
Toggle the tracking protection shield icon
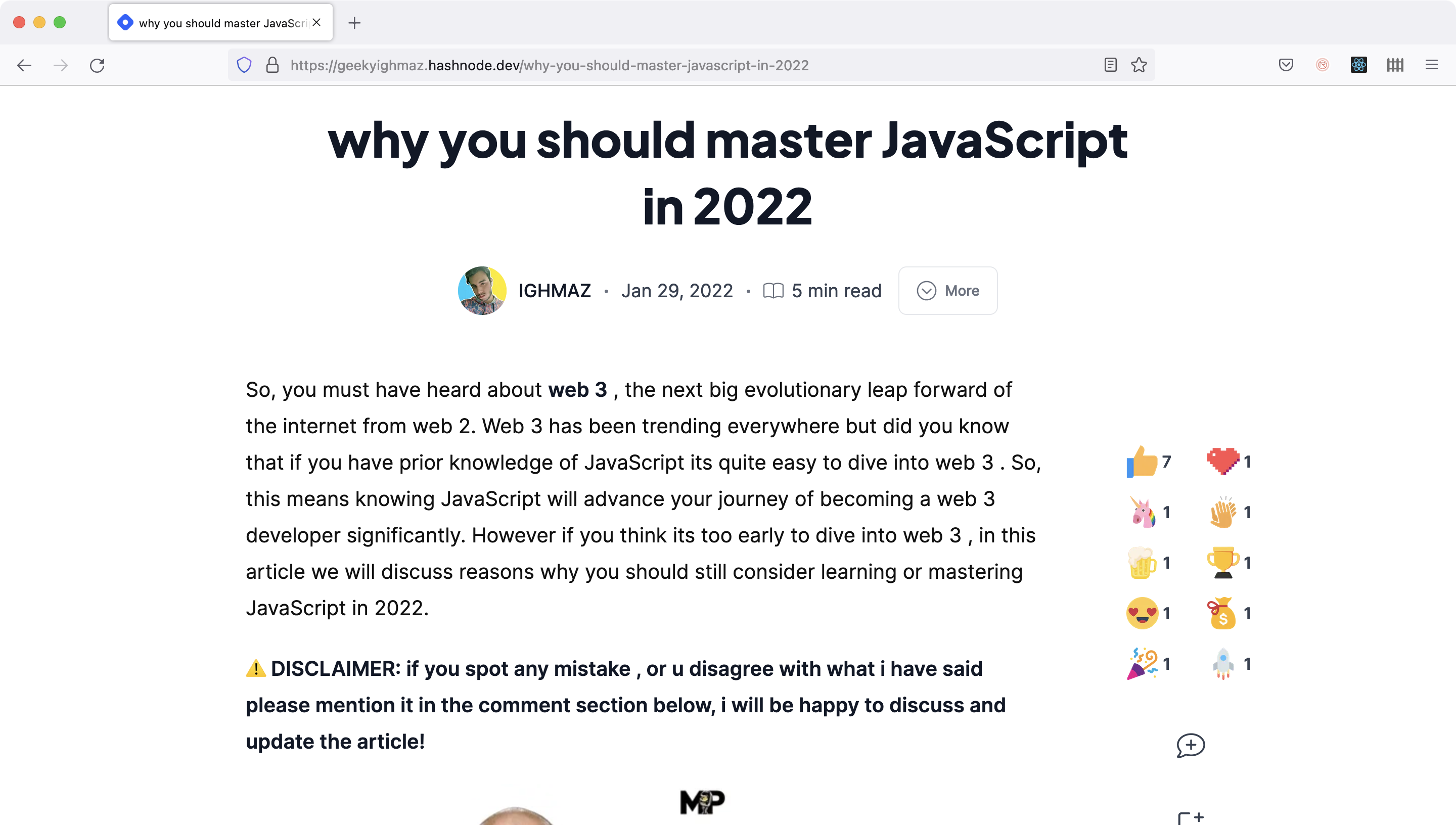[244, 65]
